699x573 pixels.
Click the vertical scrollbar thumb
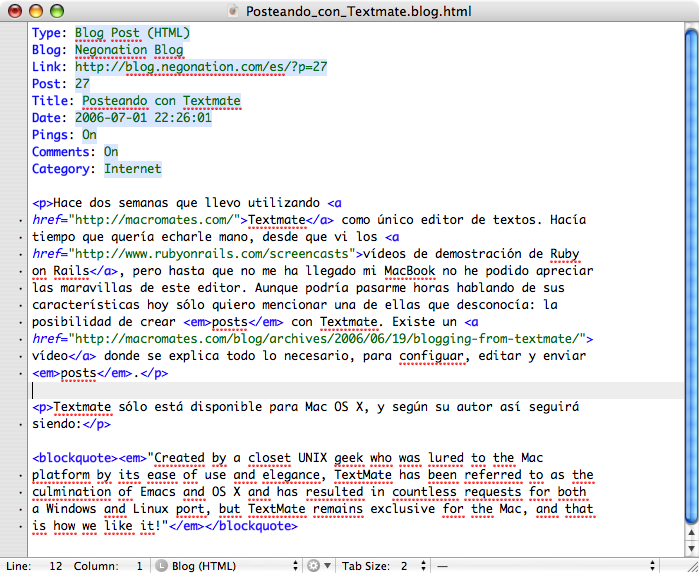coord(691,274)
